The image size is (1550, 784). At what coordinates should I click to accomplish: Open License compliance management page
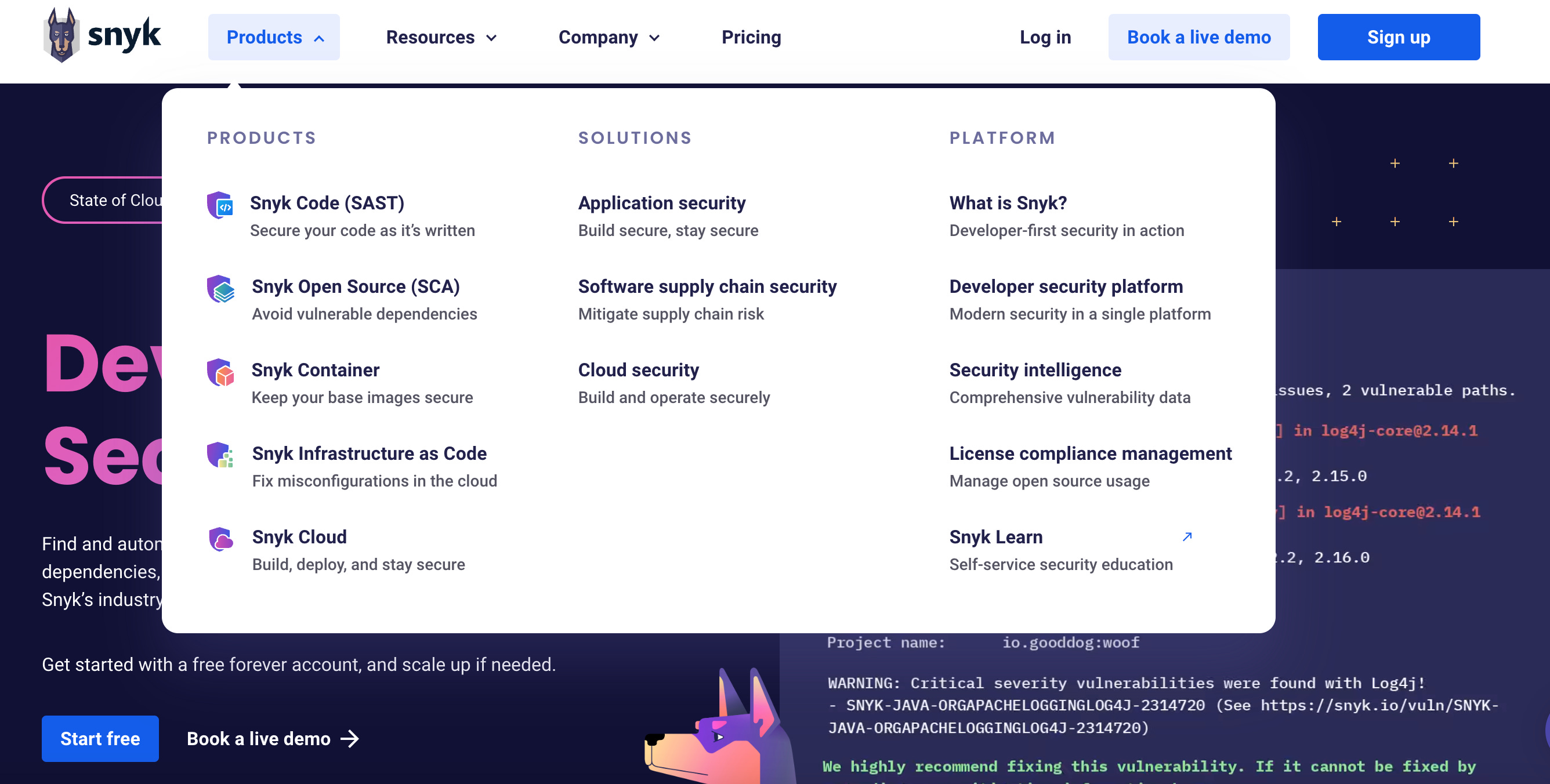coord(1089,453)
